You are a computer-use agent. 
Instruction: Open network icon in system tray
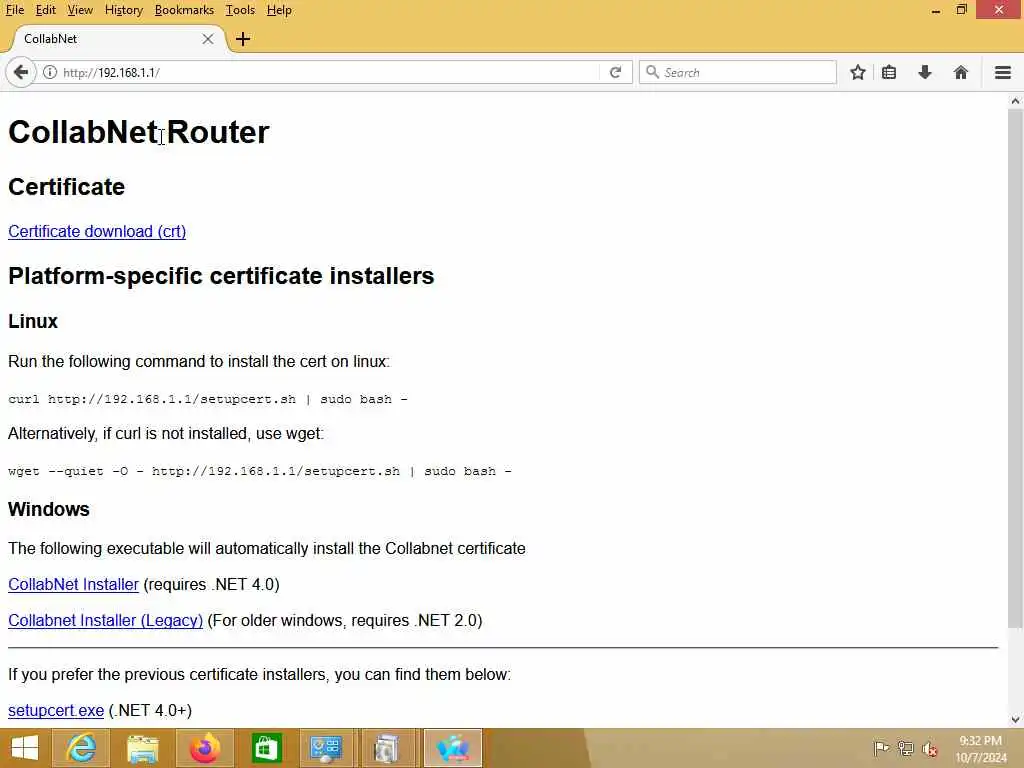[905, 748]
